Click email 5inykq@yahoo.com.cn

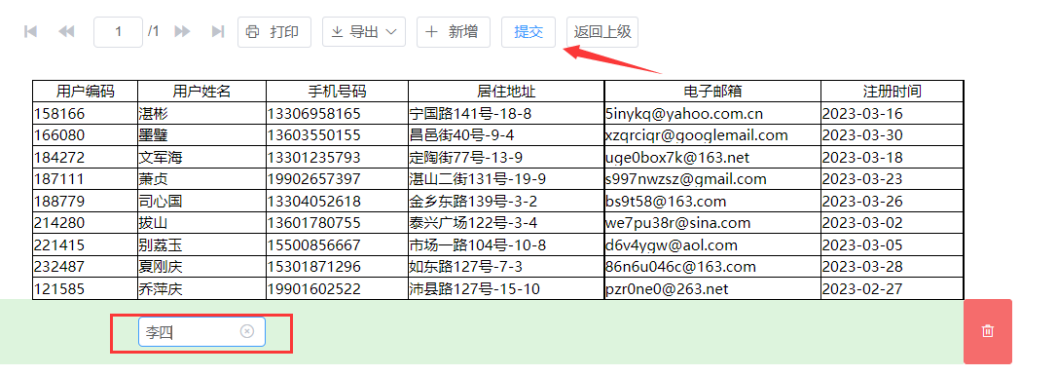713,113
